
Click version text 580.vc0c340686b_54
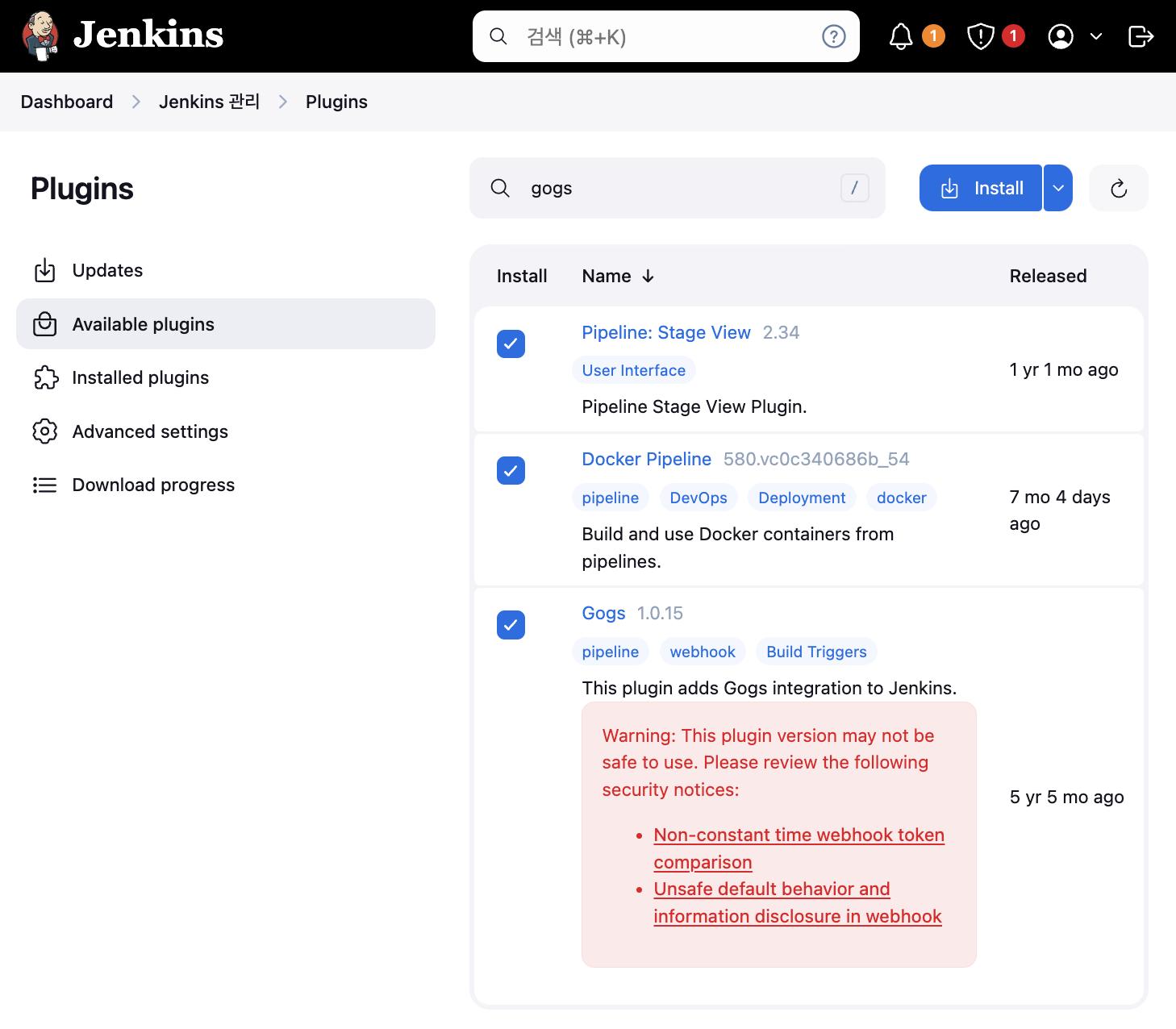pos(816,459)
